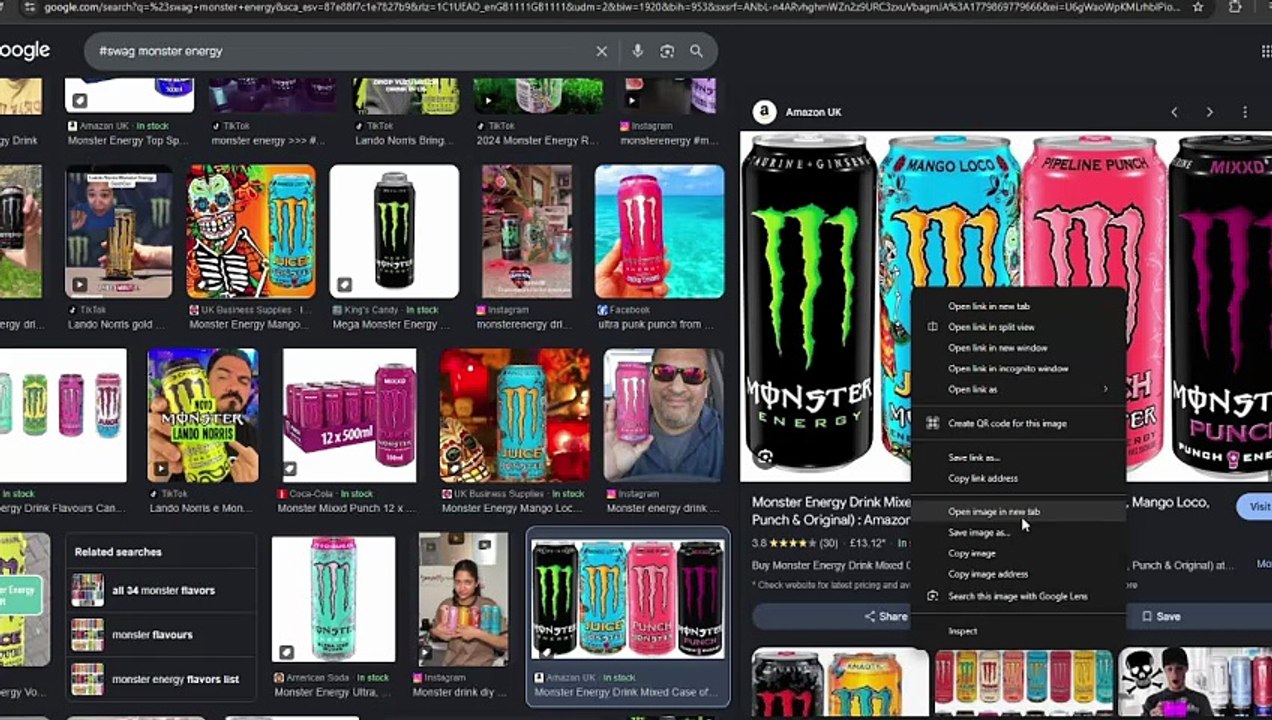Open Instagram Monster drink diy video
Screen dimensions: 1272x720
click(x=463, y=599)
